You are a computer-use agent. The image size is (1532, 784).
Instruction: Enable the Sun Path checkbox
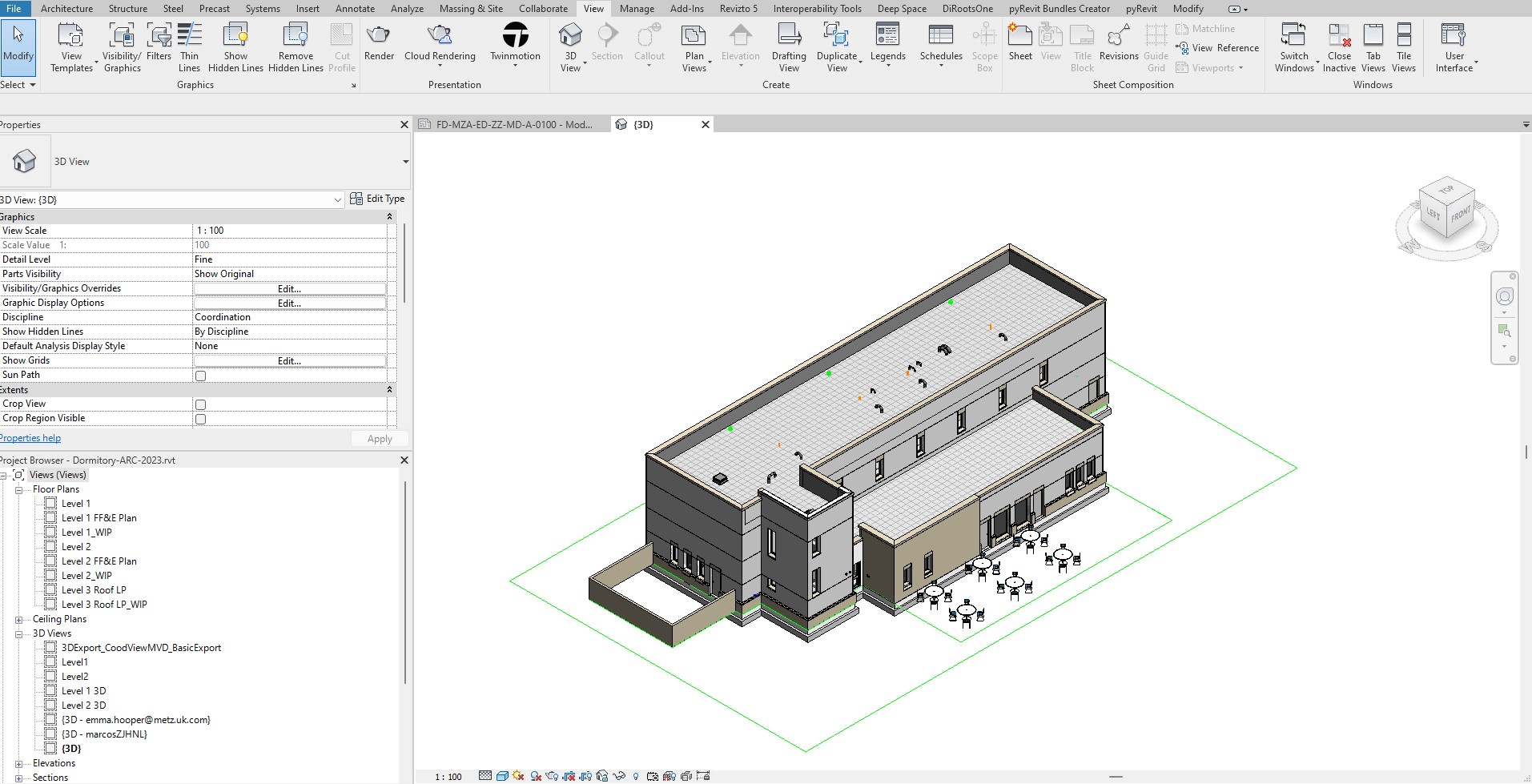tap(201, 376)
